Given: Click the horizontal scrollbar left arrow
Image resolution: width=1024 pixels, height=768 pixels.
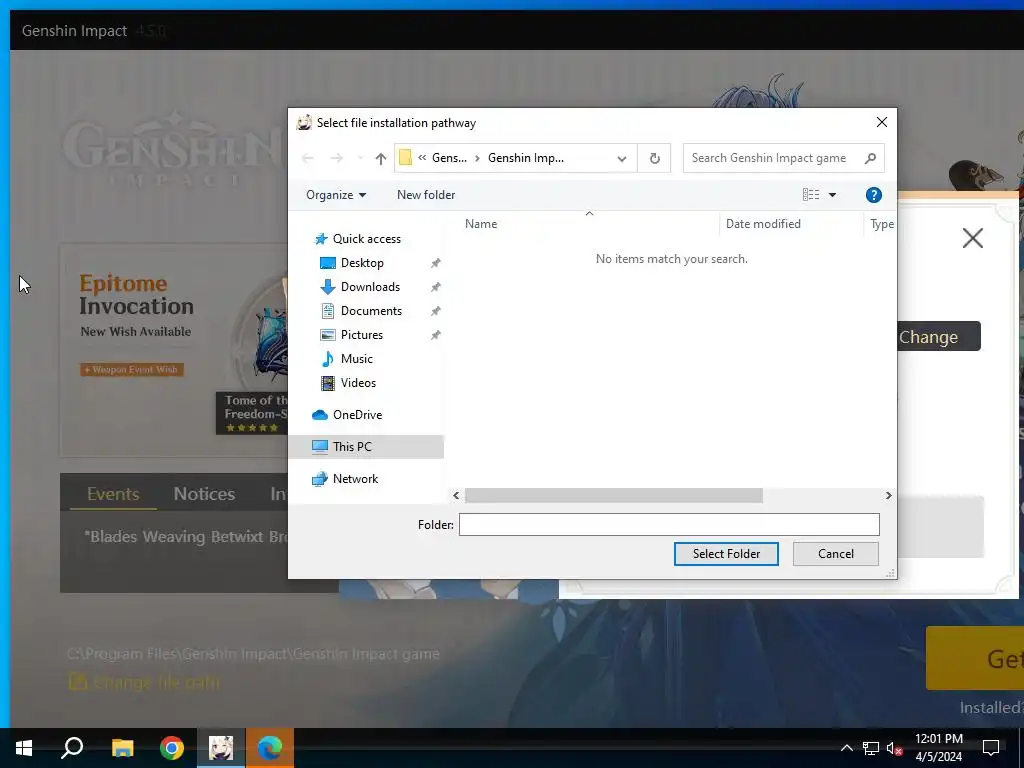Looking at the screenshot, I should click(456, 496).
